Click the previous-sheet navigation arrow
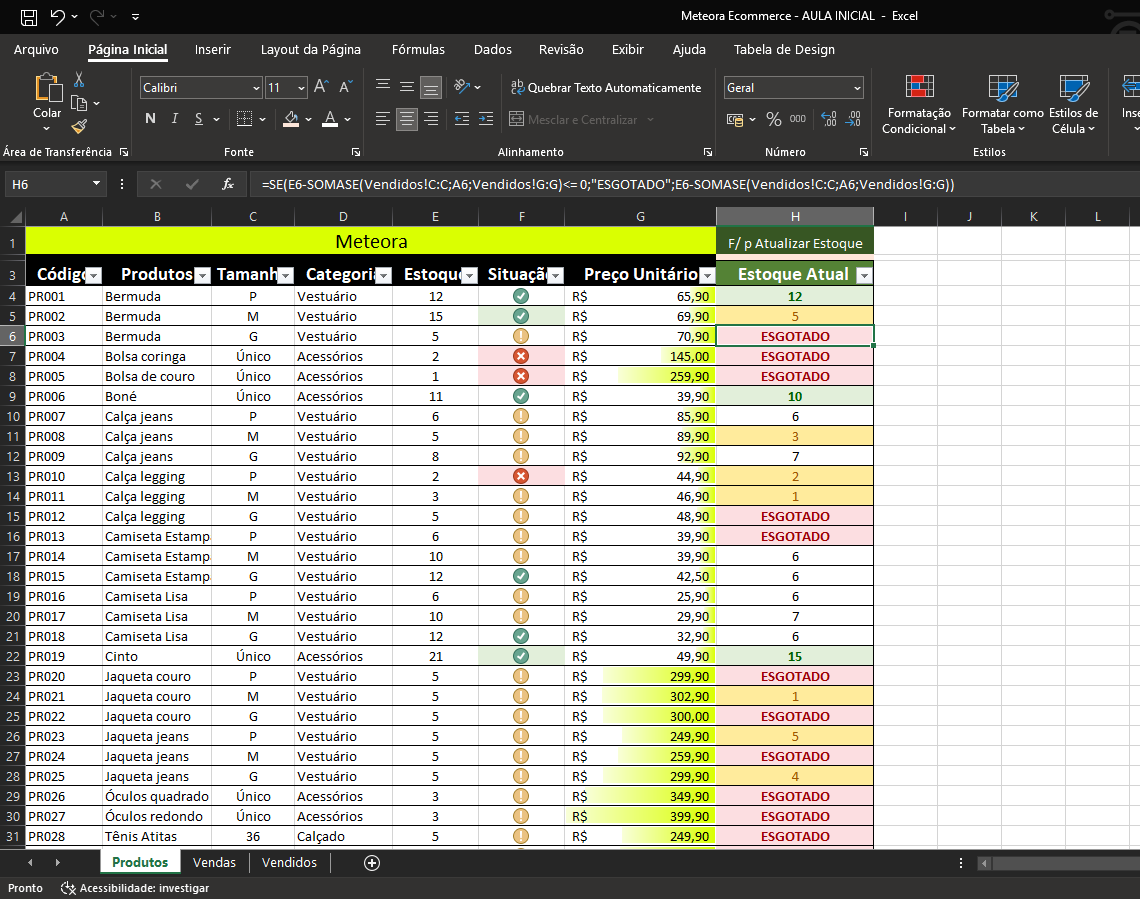 [30, 863]
